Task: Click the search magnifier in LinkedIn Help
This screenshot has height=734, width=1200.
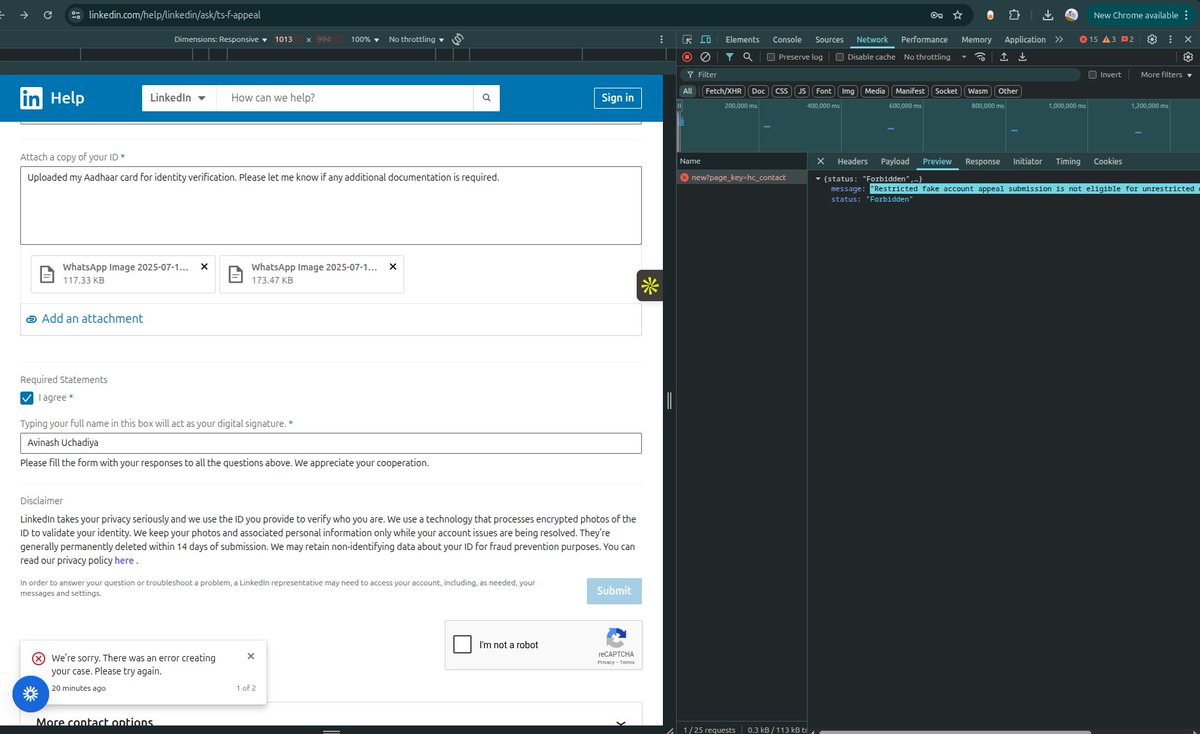Action: click(486, 98)
